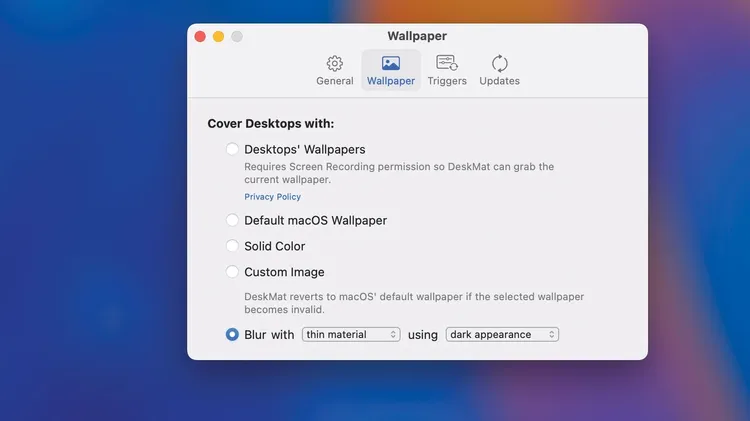Screen dimensions: 750x421
Task: Open the thin material dropdown
Action: tap(351, 334)
